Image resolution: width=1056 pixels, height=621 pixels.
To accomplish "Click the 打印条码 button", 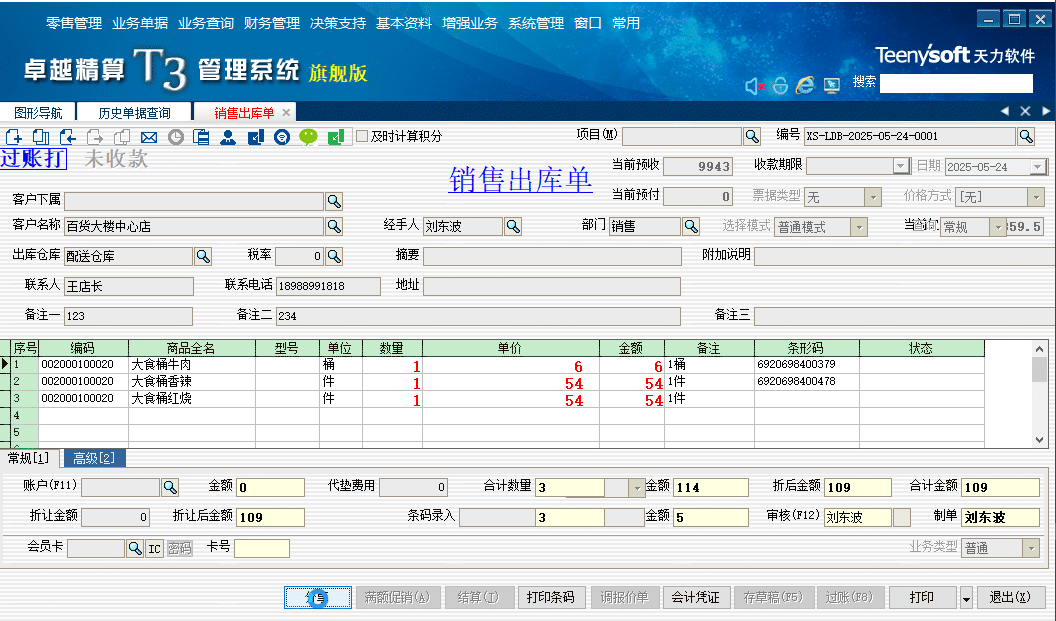I will point(551,597).
